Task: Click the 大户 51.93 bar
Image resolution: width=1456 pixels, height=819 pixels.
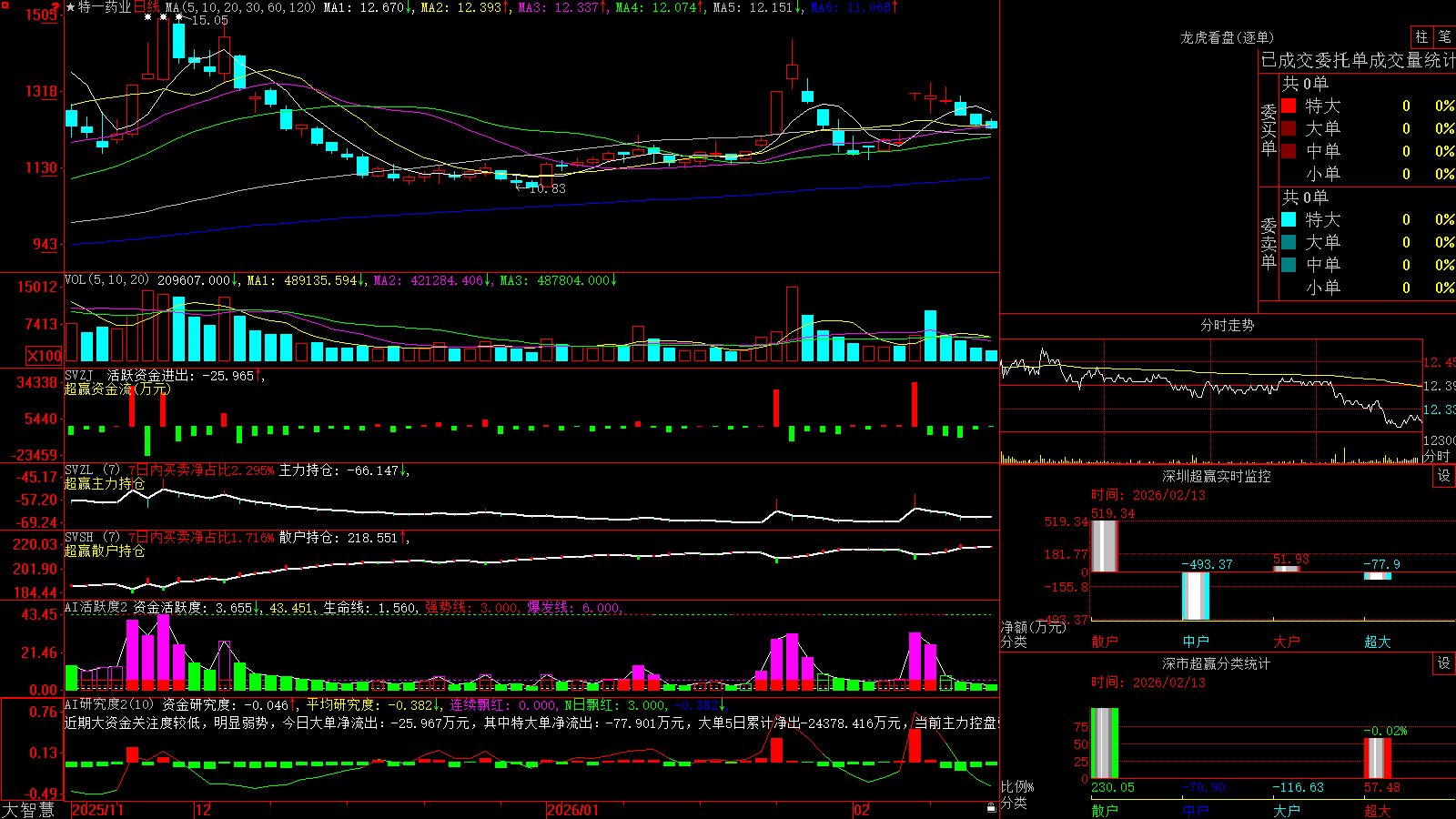Action: (1287, 569)
